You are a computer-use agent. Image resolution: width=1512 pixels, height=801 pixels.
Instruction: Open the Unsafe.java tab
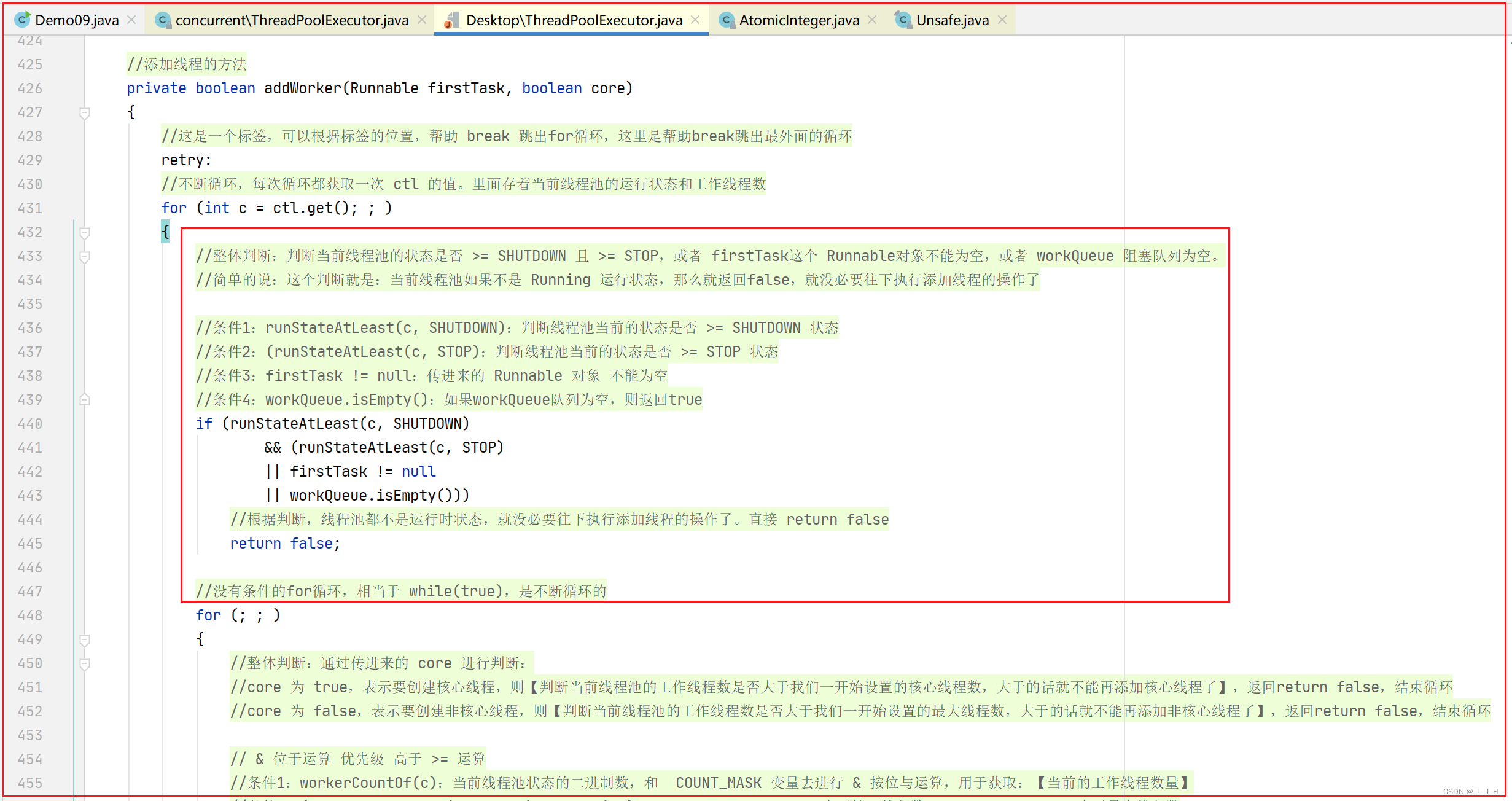[x=953, y=20]
